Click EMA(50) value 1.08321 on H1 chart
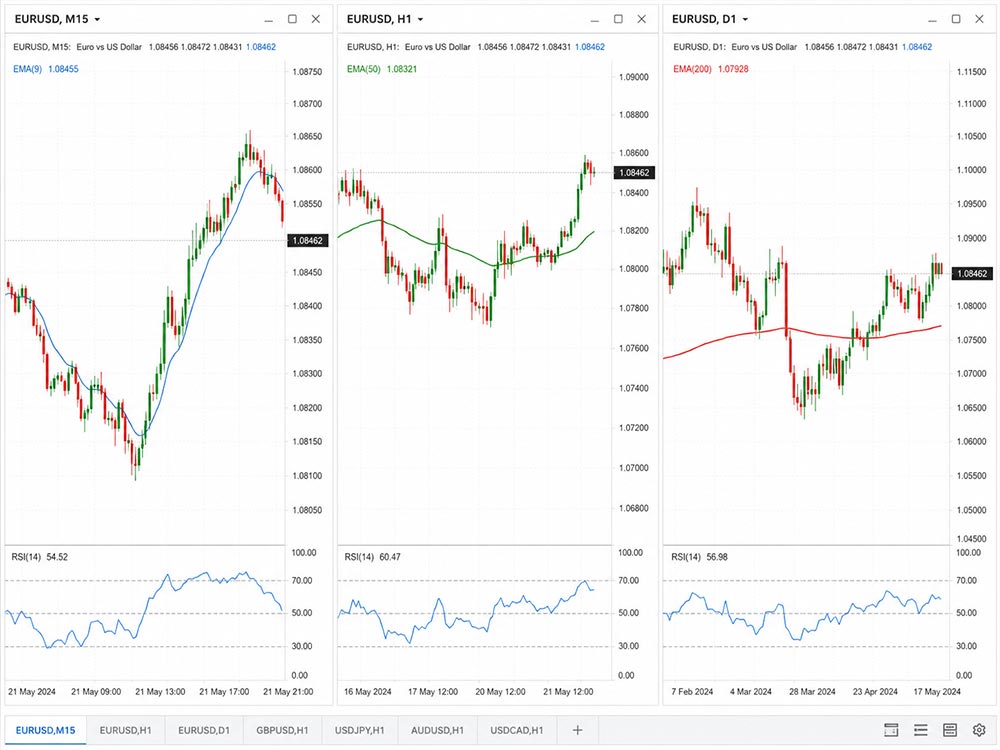The width and height of the screenshot is (1000, 750). [402, 69]
